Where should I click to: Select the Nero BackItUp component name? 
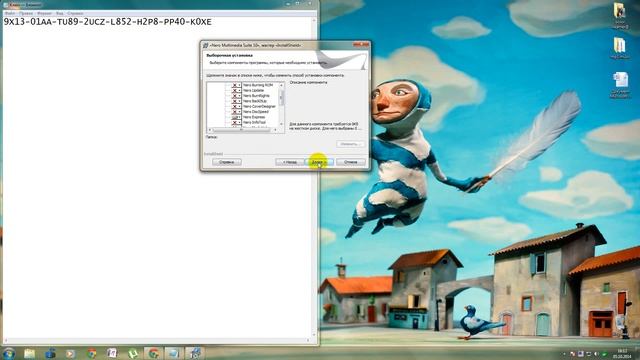click(255, 101)
